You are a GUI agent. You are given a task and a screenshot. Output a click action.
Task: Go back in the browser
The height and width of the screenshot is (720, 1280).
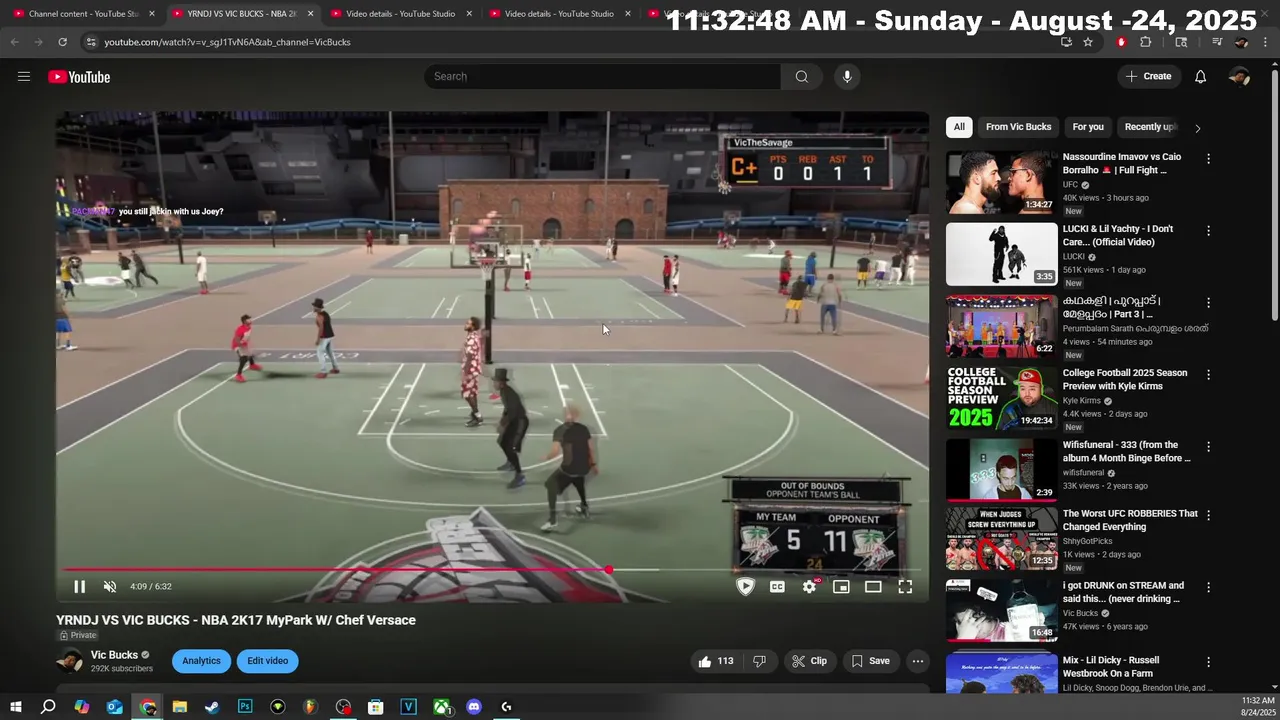(x=14, y=42)
